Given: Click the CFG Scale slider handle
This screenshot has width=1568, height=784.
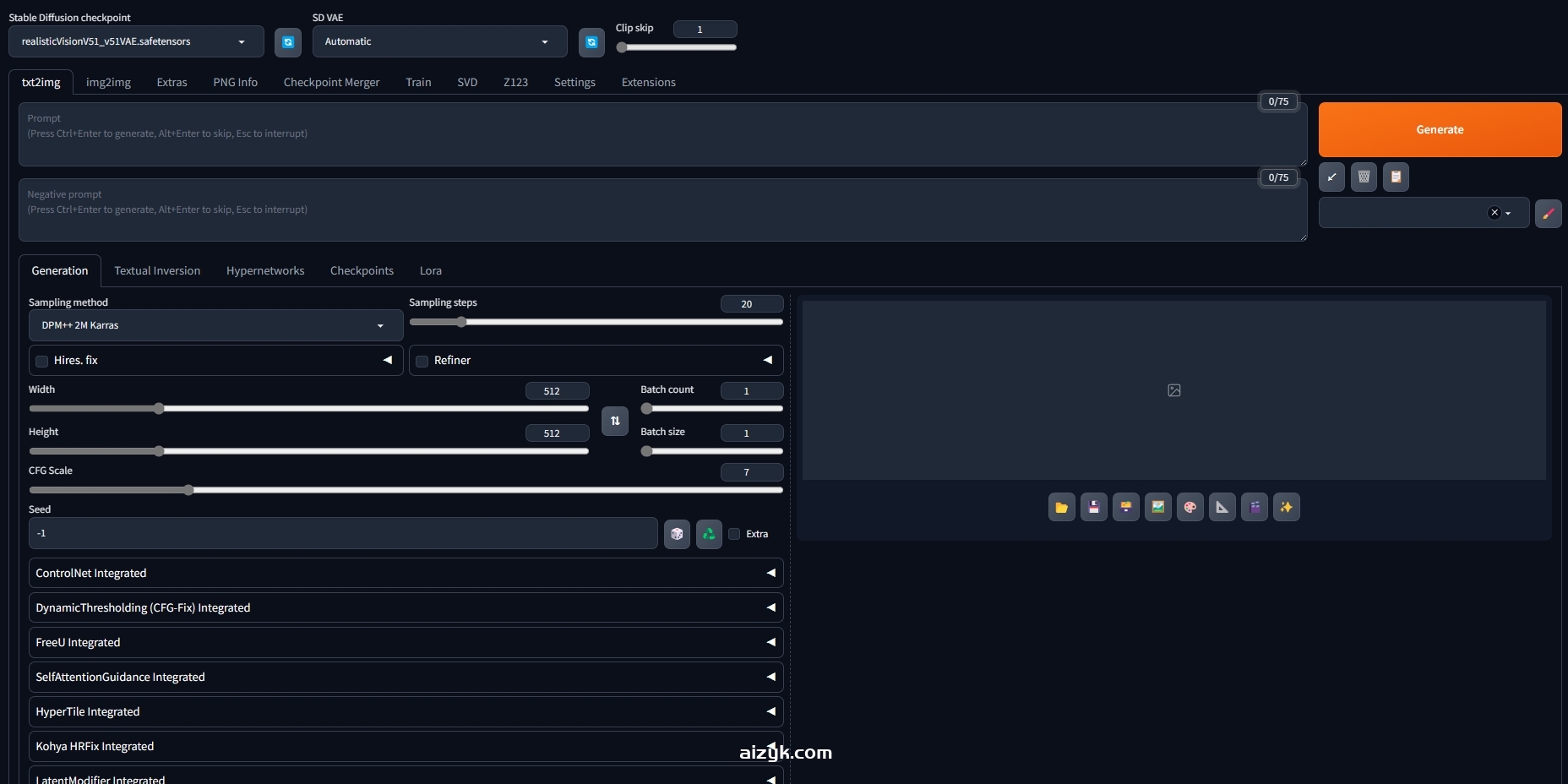Looking at the screenshot, I should pos(189,490).
